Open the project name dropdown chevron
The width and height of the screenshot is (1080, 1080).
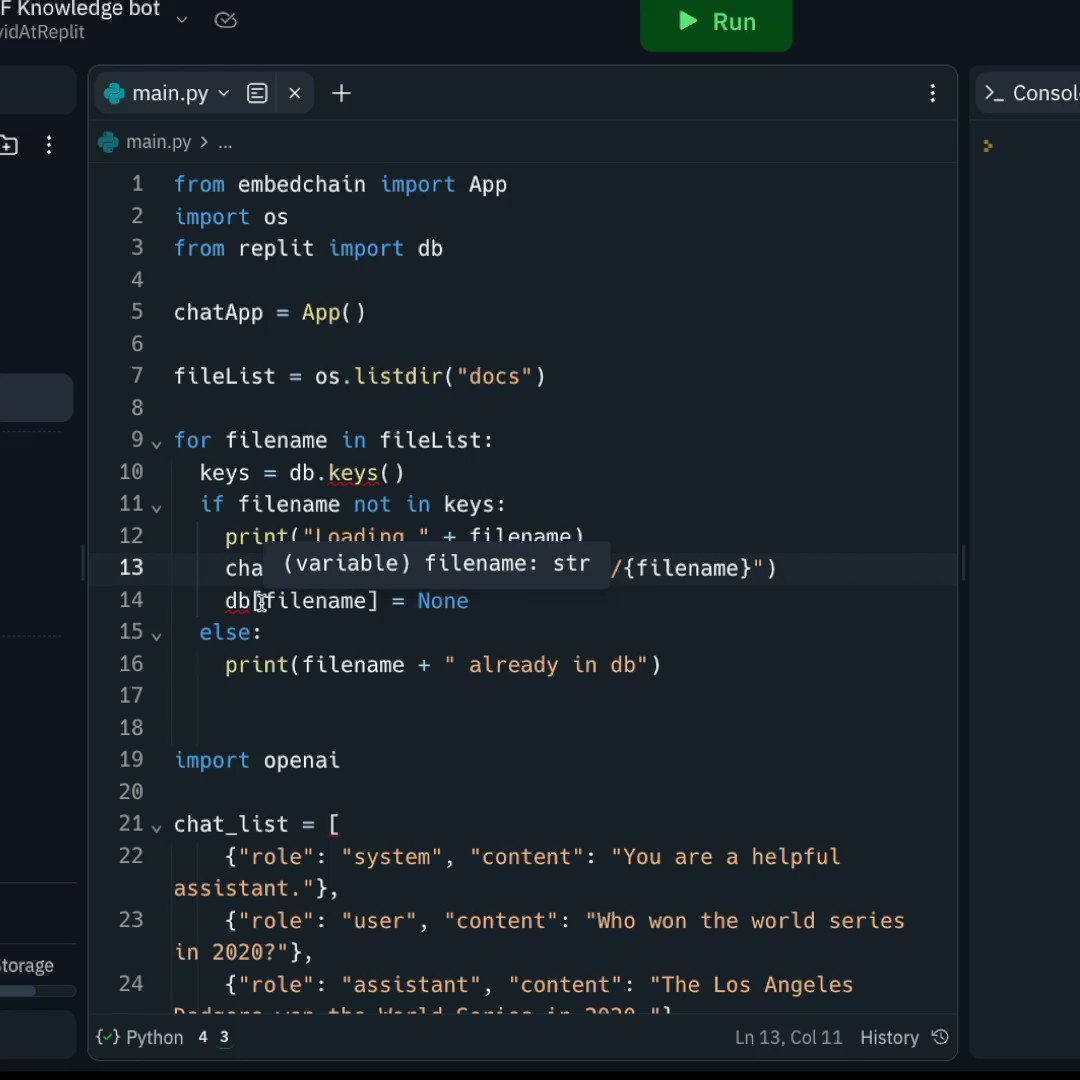click(182, 19)
